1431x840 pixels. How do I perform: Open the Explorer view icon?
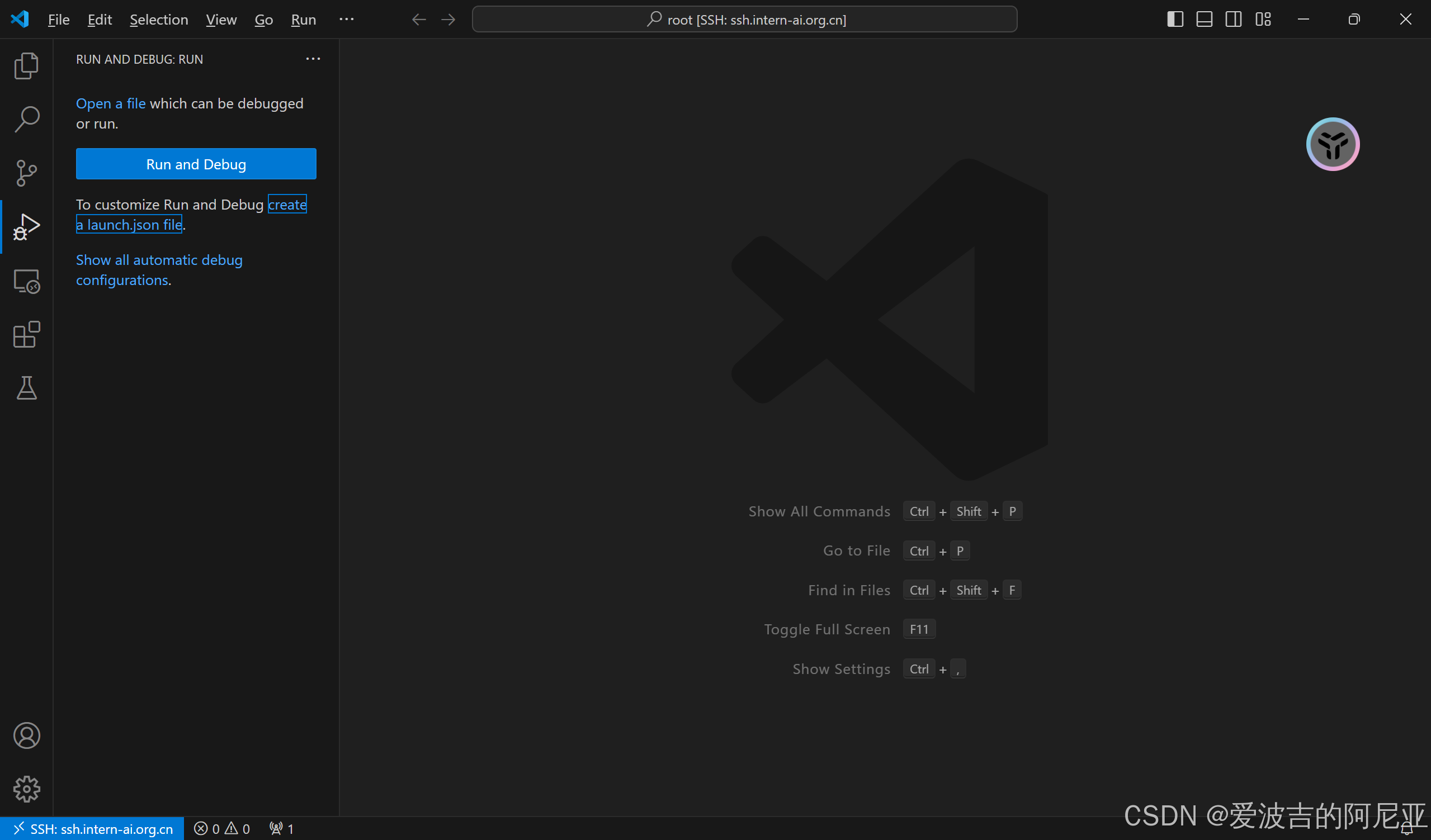[x=26, y=66]
